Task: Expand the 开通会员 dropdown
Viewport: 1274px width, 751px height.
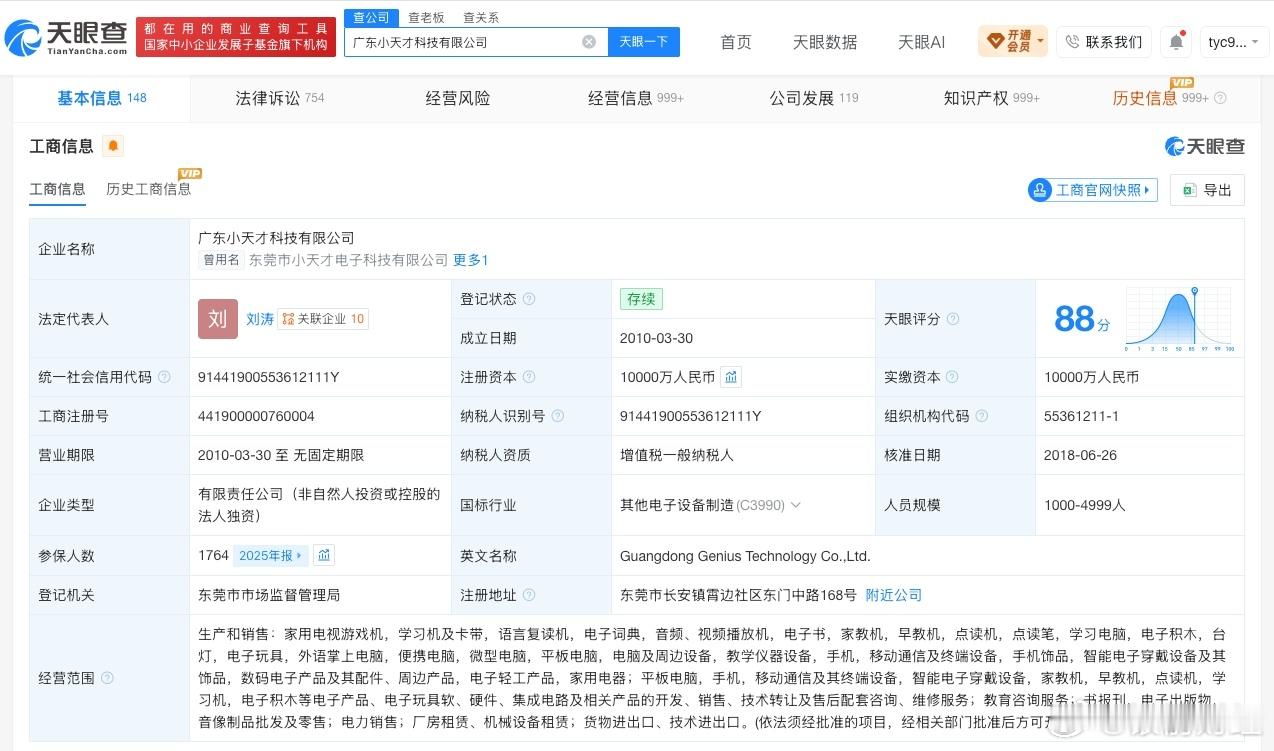Action: (1013, 42)
